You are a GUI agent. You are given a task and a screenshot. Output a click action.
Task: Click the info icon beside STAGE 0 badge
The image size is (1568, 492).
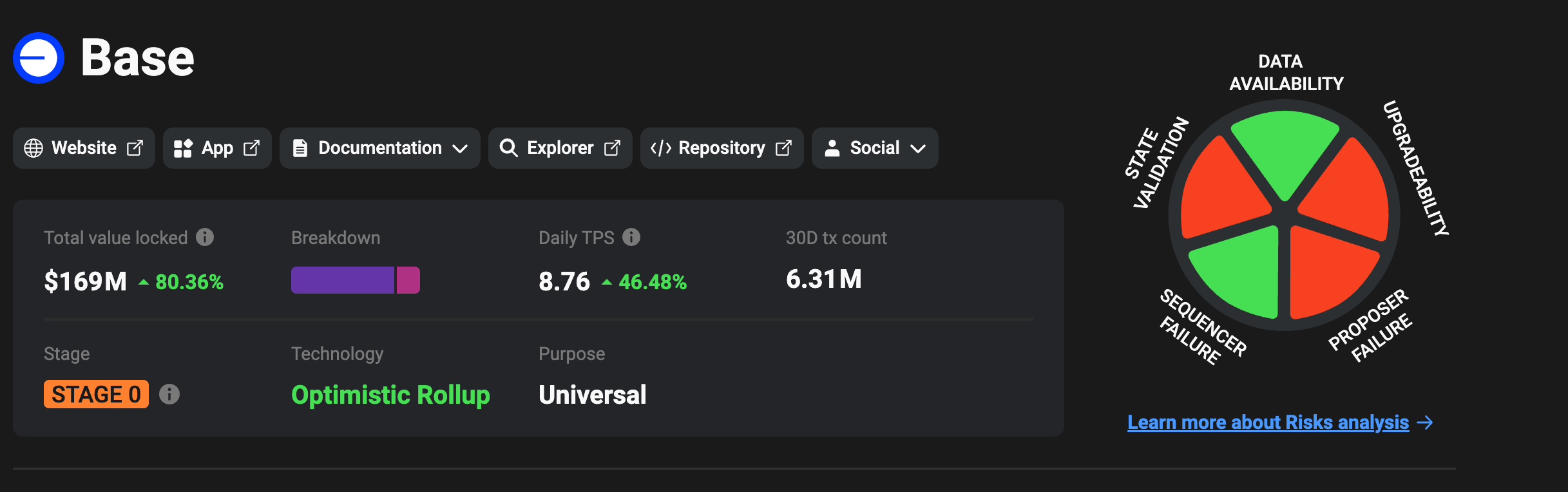(169, 394)
